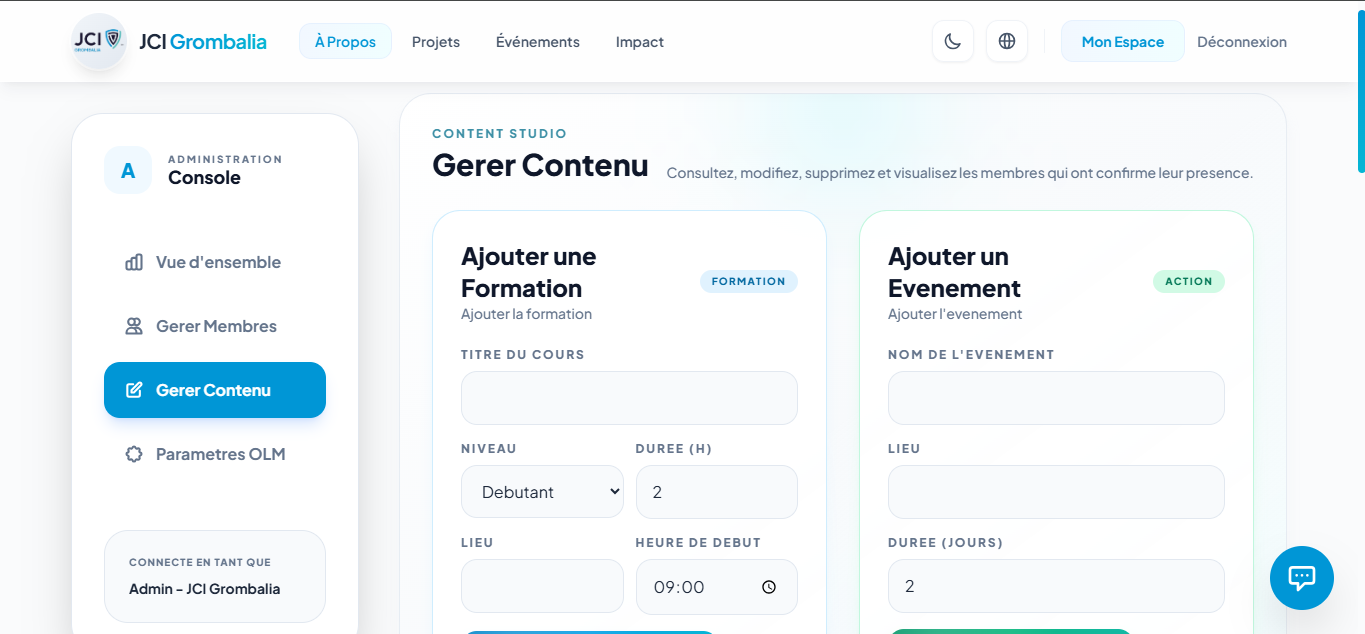The height and width of the screenshot is (634, 1365).
Task: Click the administration avatar letter A
Action: (128, 170)
